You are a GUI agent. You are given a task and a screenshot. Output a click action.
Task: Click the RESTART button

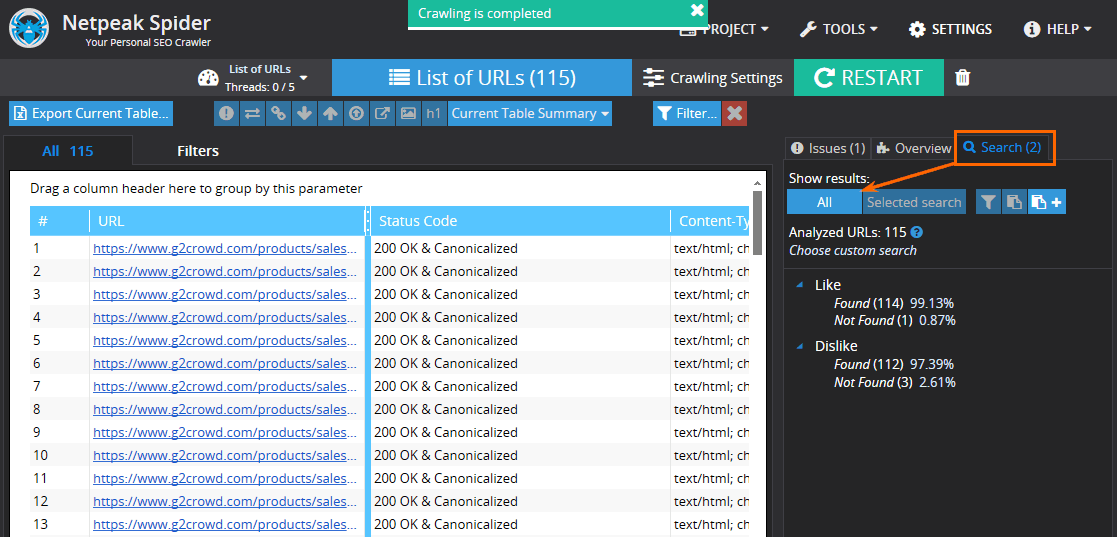(868, 78)
